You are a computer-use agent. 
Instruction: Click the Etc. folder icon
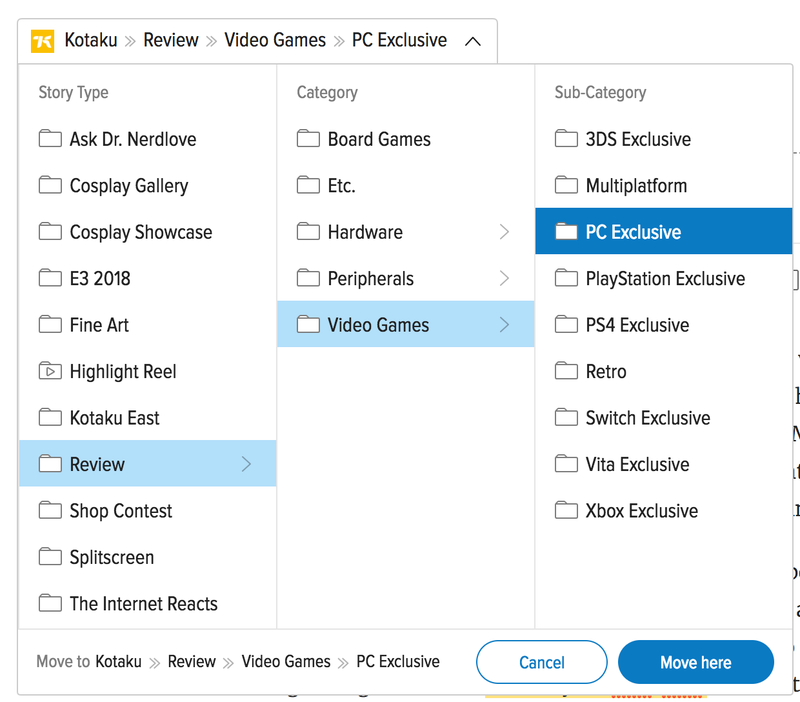(308, 185)
